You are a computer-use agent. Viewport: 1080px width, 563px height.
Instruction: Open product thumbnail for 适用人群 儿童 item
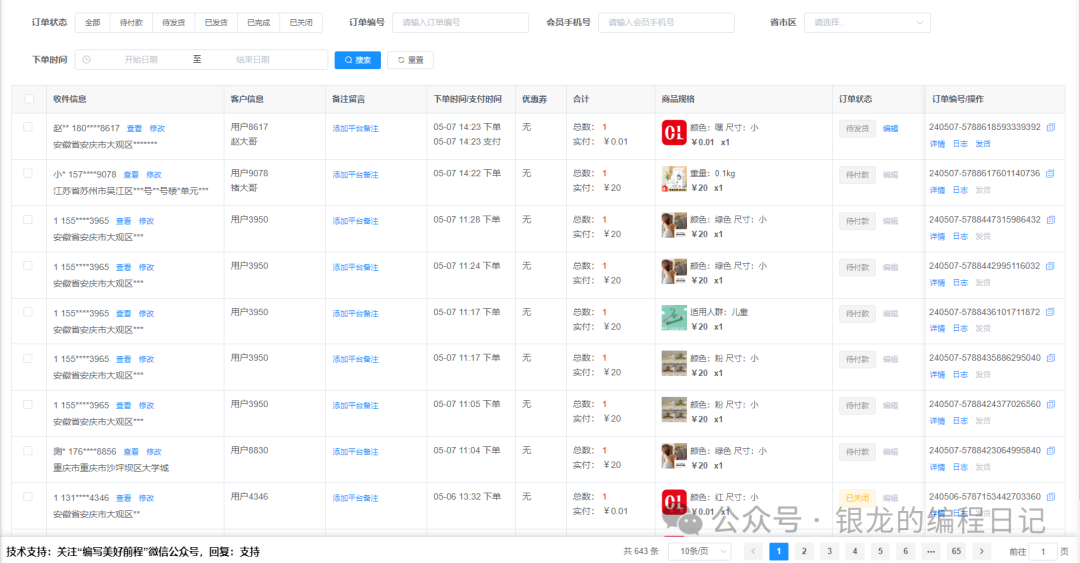tap(674, 318)
